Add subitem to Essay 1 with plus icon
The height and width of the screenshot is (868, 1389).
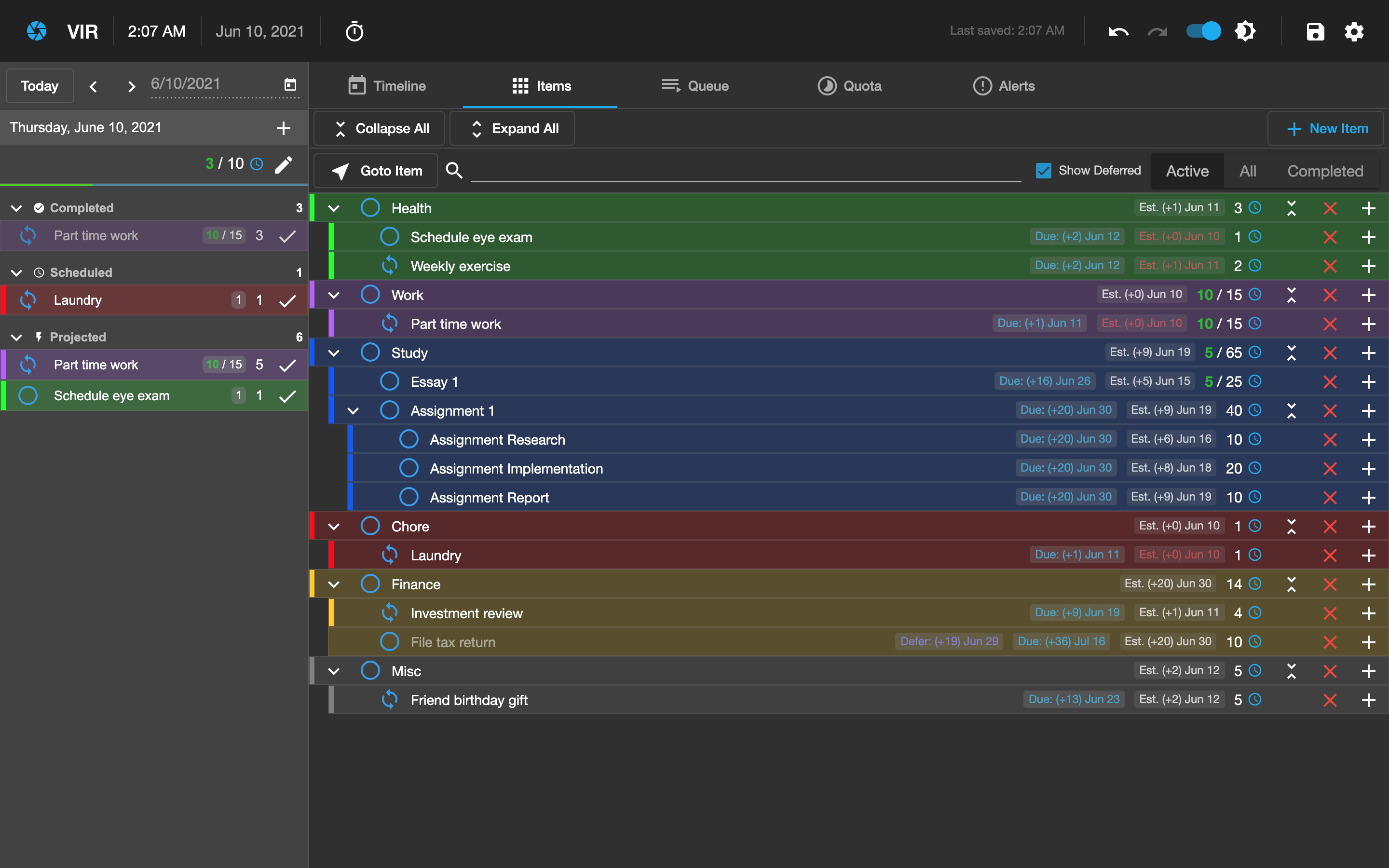pos(1368,382)
